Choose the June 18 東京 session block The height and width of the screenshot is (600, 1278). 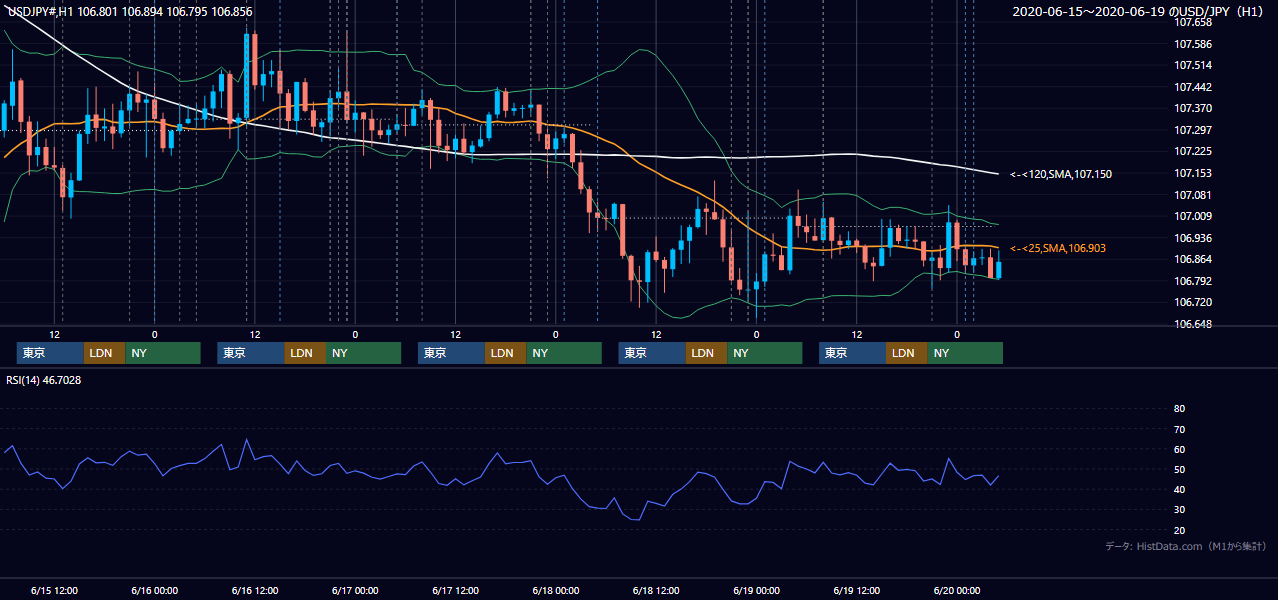652,353
